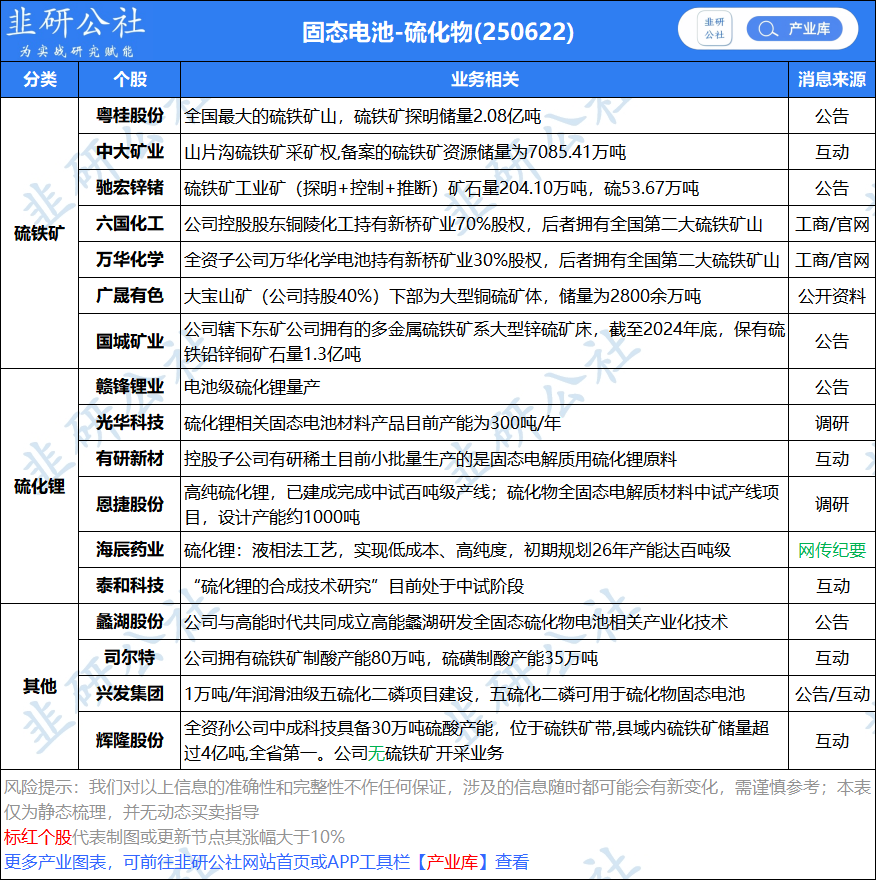Click the 其他 category cell
Screen dimensions: 877x881
click(40, 686)
